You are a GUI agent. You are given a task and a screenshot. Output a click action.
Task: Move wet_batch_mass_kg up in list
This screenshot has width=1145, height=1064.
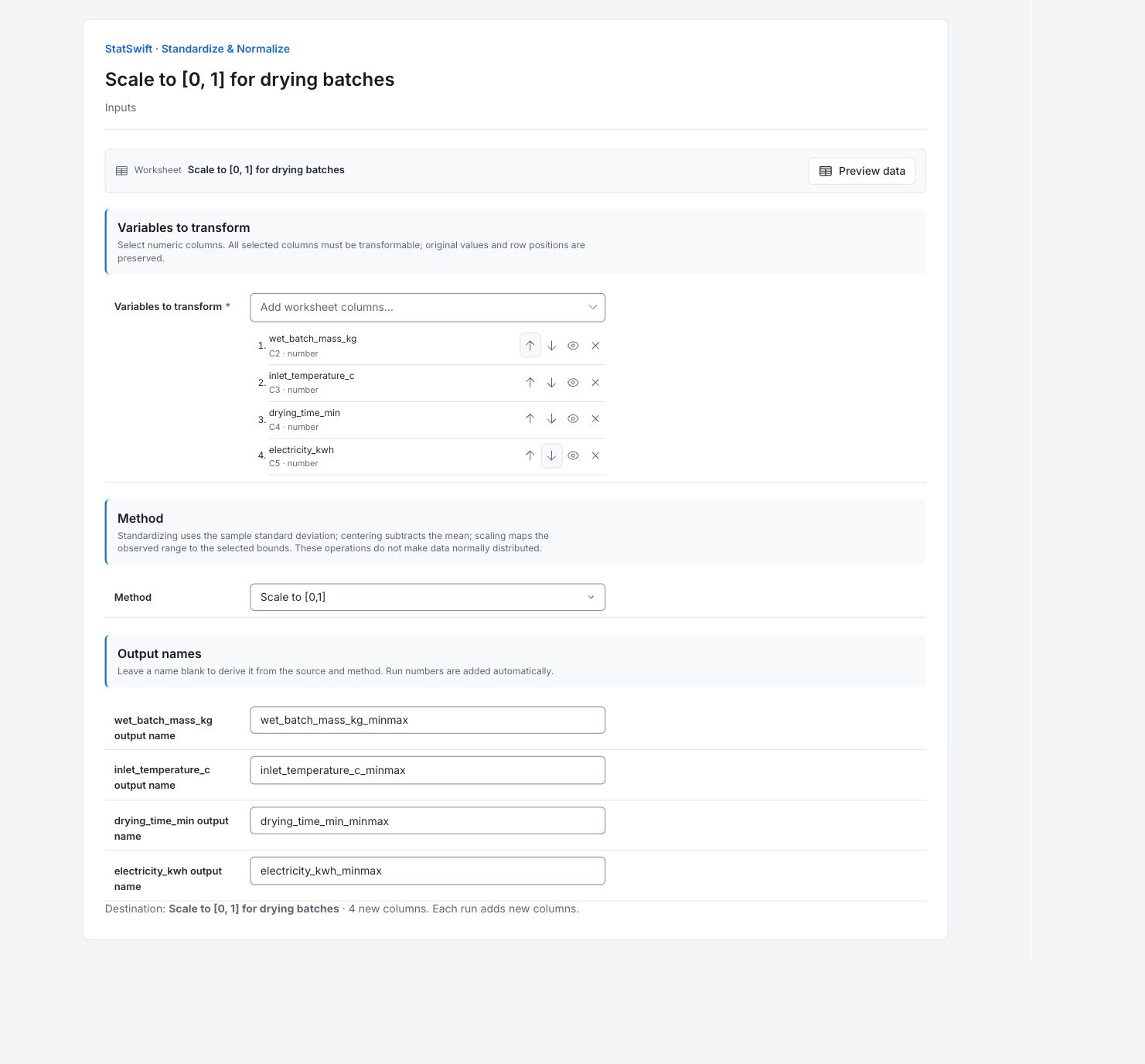[530, 346]
